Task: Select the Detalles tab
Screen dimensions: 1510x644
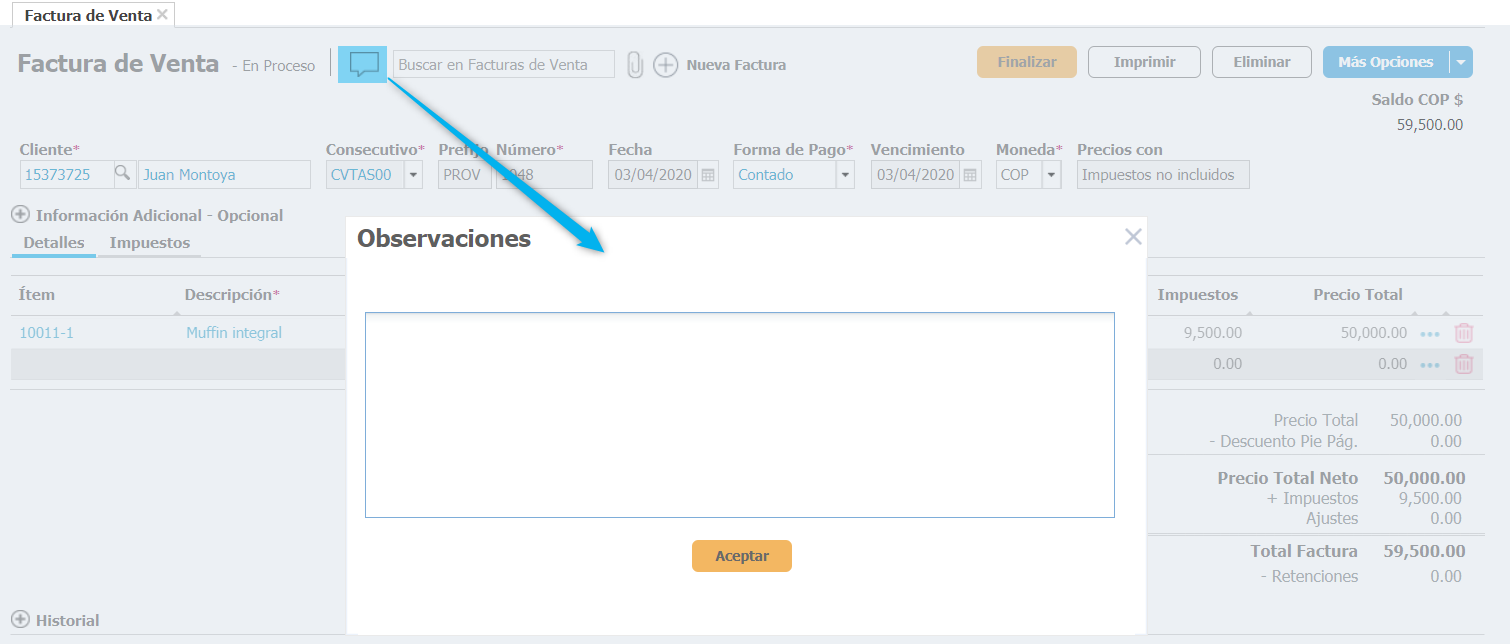Action: click(54, 243)
